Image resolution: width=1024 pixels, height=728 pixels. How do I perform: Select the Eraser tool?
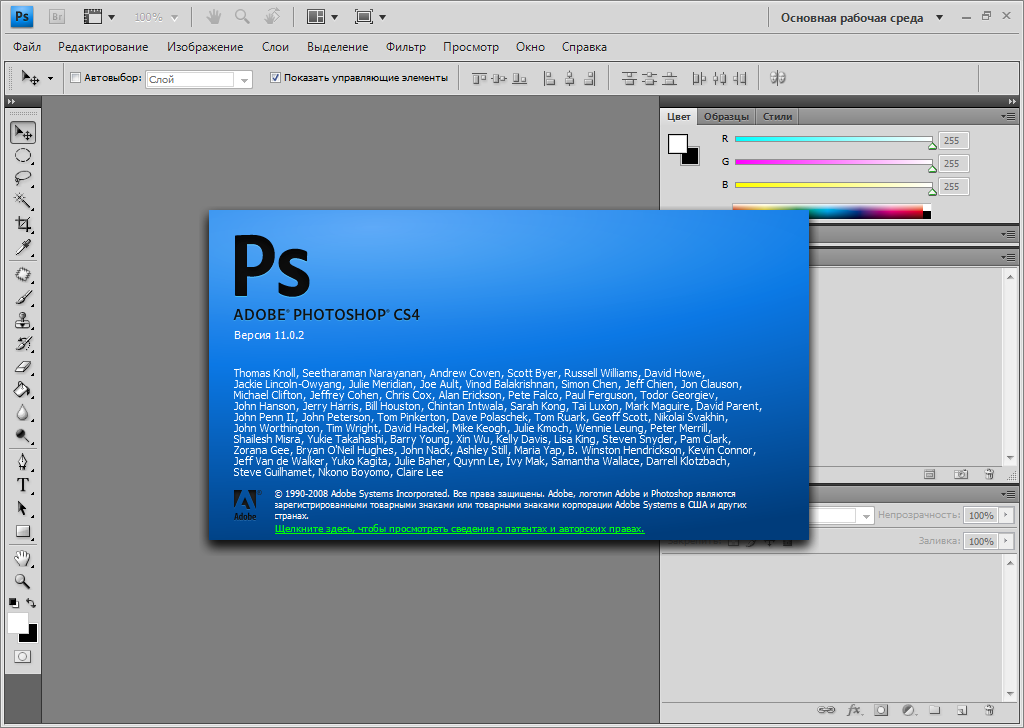coord(23,366)
